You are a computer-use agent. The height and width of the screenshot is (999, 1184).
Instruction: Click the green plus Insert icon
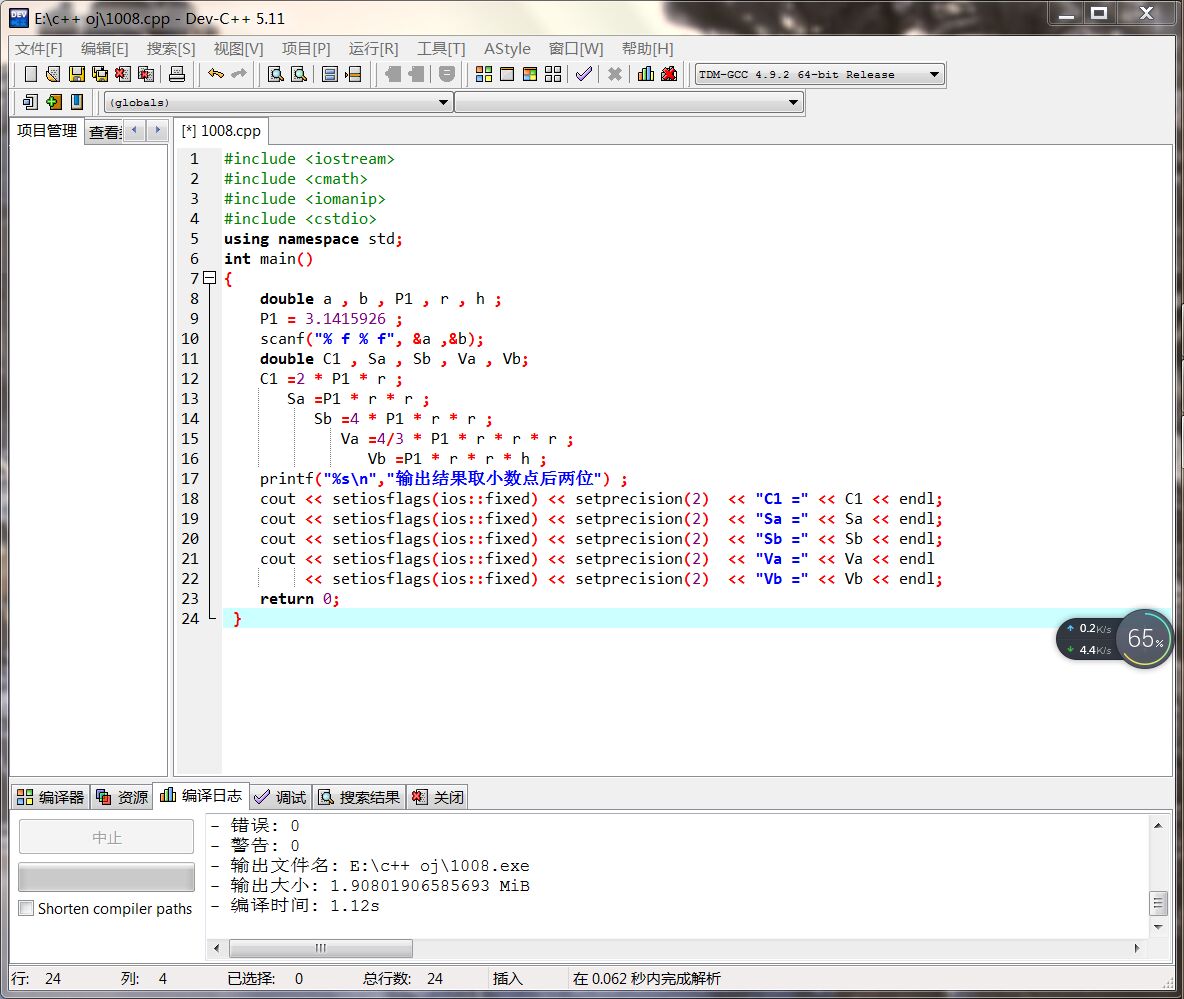54,102
